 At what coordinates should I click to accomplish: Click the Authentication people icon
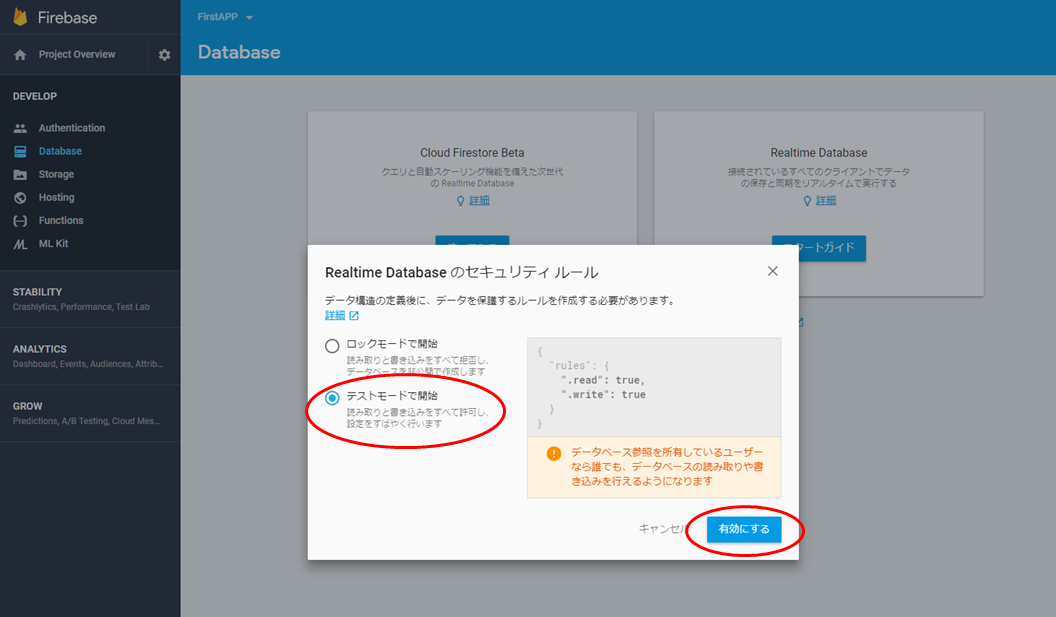click(20, 128)
